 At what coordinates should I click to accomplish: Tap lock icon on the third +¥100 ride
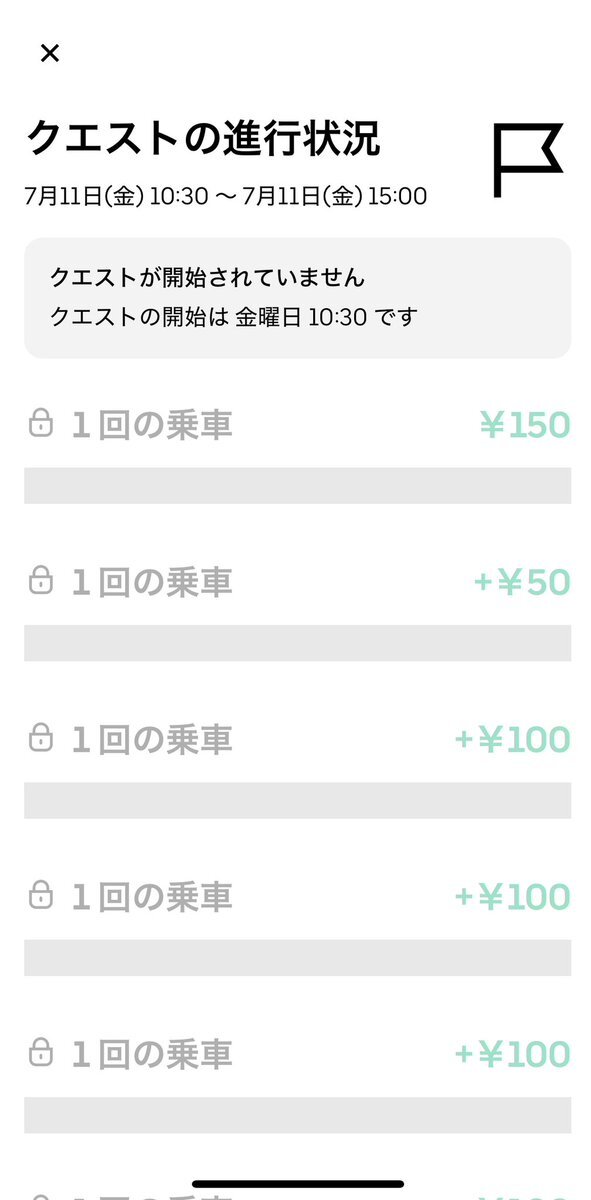coord(40,1052)
